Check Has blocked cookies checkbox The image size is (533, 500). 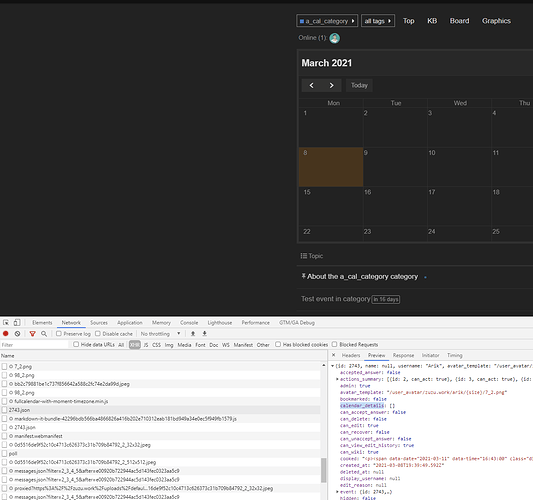click(x=278, y=344)
